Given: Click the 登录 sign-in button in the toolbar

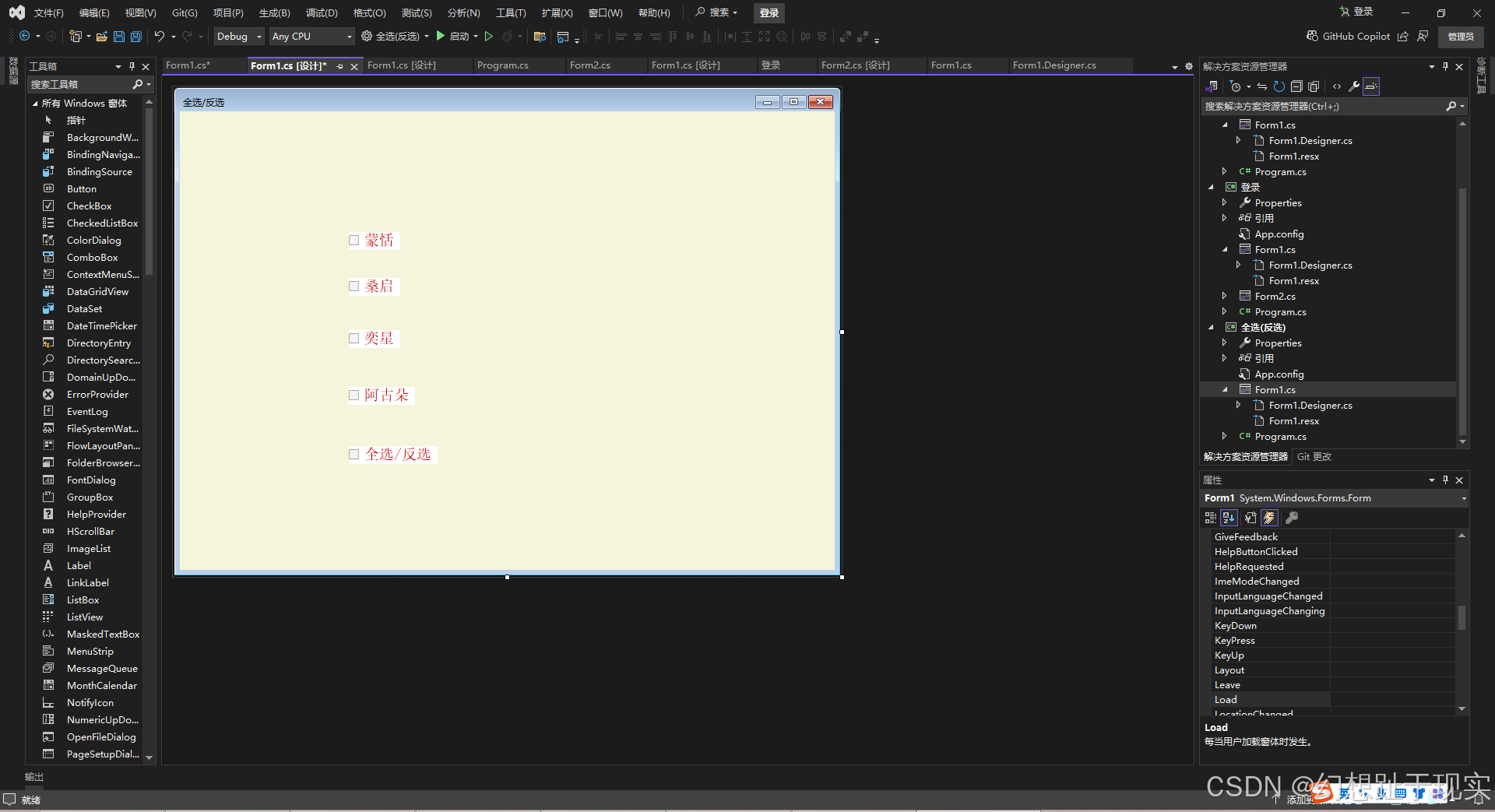Looking at the screenshot, I should 768,12.
